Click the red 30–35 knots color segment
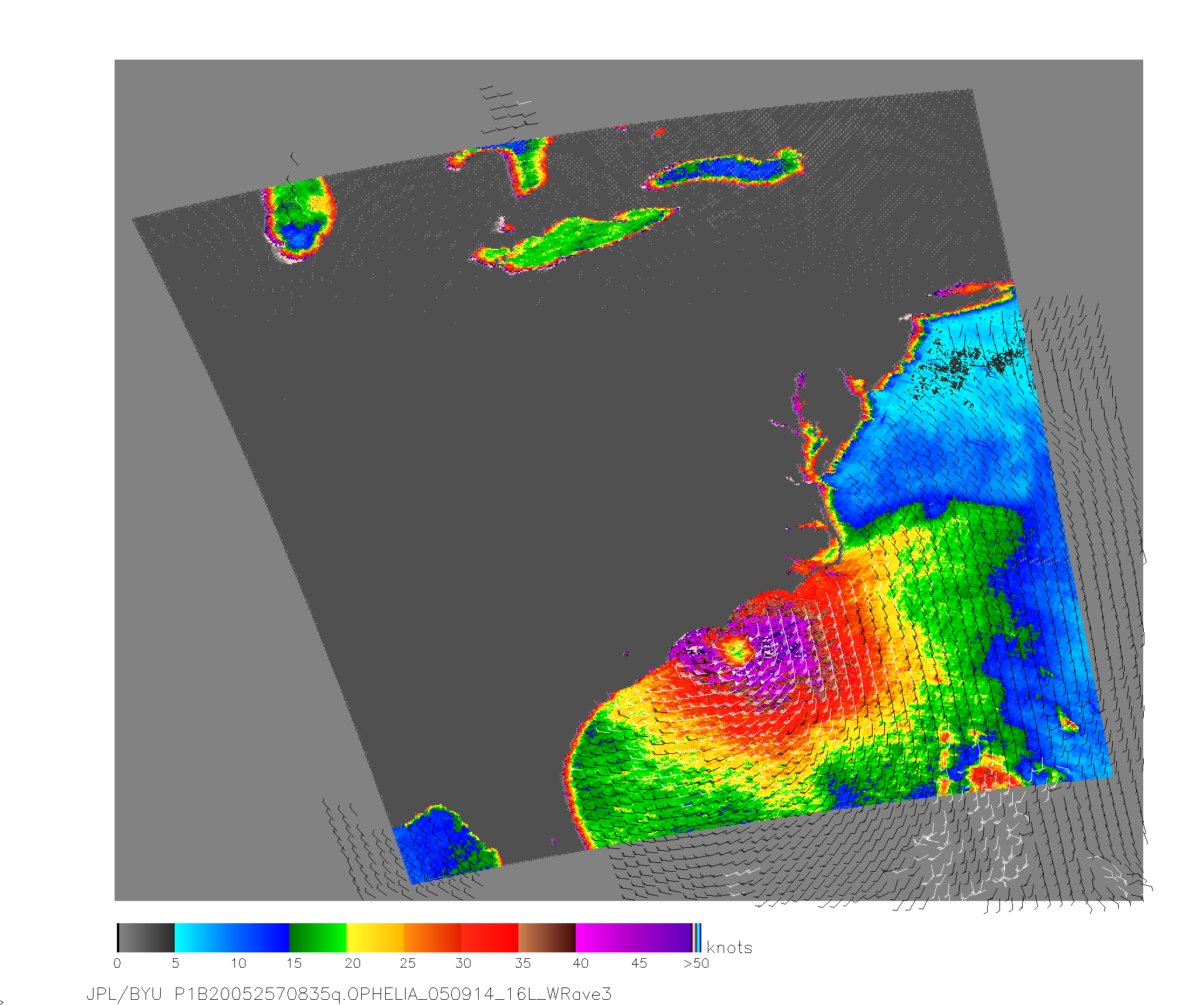Screen dimensions: 1204x1005 pyautogui.click(x=490, y=937)
